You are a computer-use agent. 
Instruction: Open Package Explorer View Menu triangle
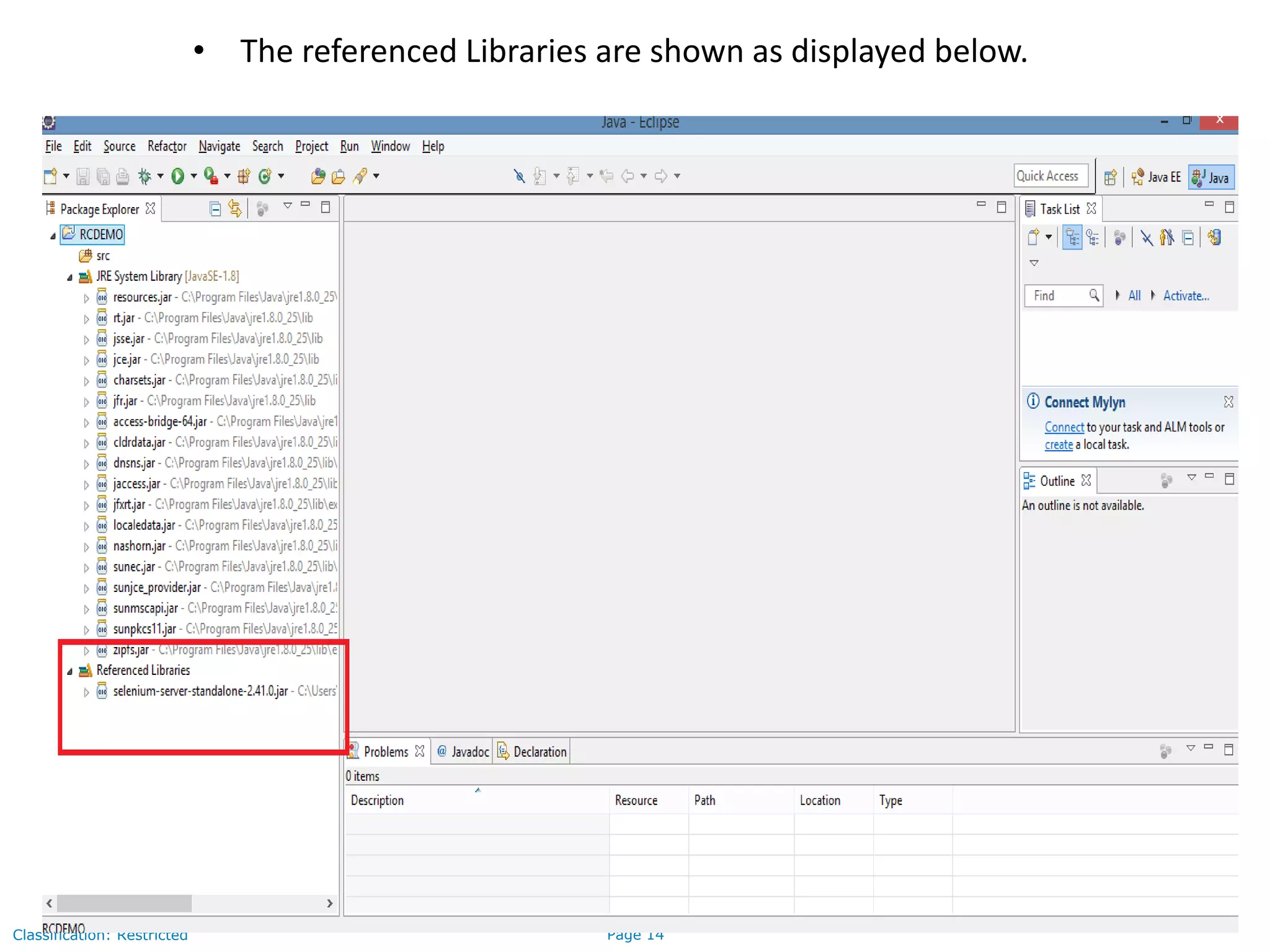click(x=287, y=206)
